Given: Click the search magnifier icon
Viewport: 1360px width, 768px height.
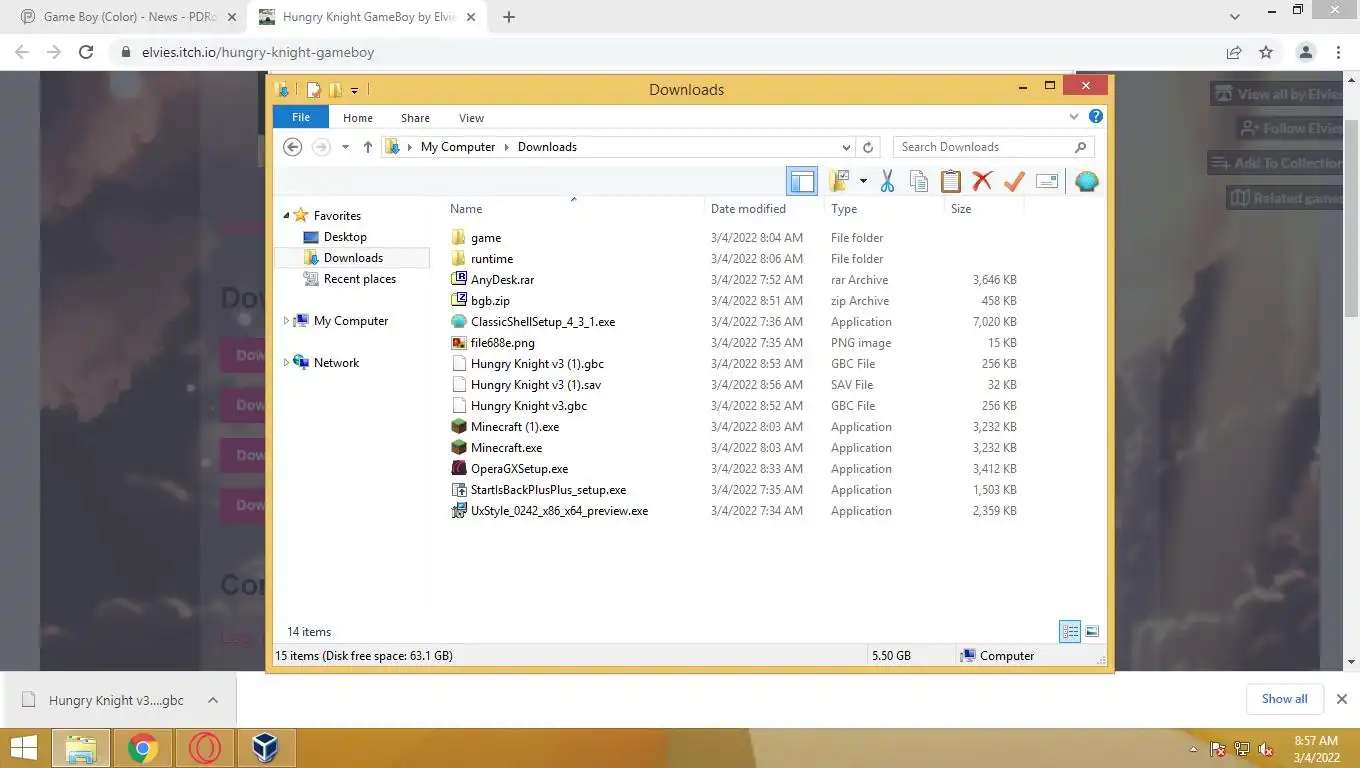Looking at the screenshot, I should coord(1080,147).
